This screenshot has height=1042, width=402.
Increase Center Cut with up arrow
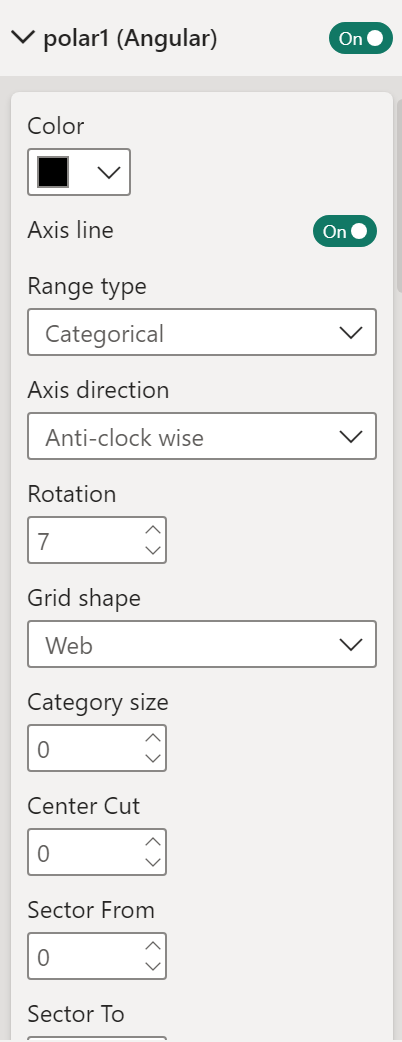point(153,842)
